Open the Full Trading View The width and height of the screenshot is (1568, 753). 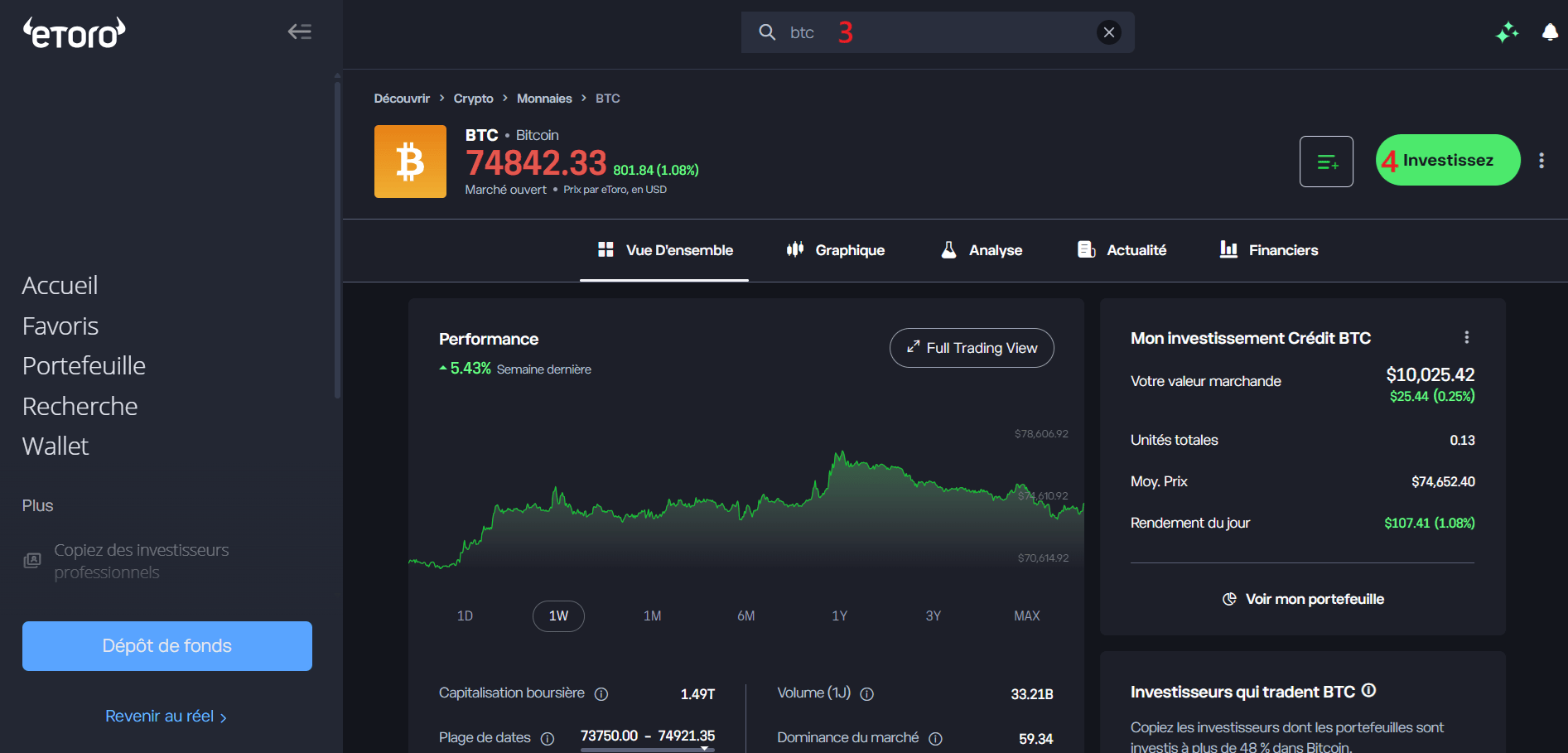coord(972,348)
